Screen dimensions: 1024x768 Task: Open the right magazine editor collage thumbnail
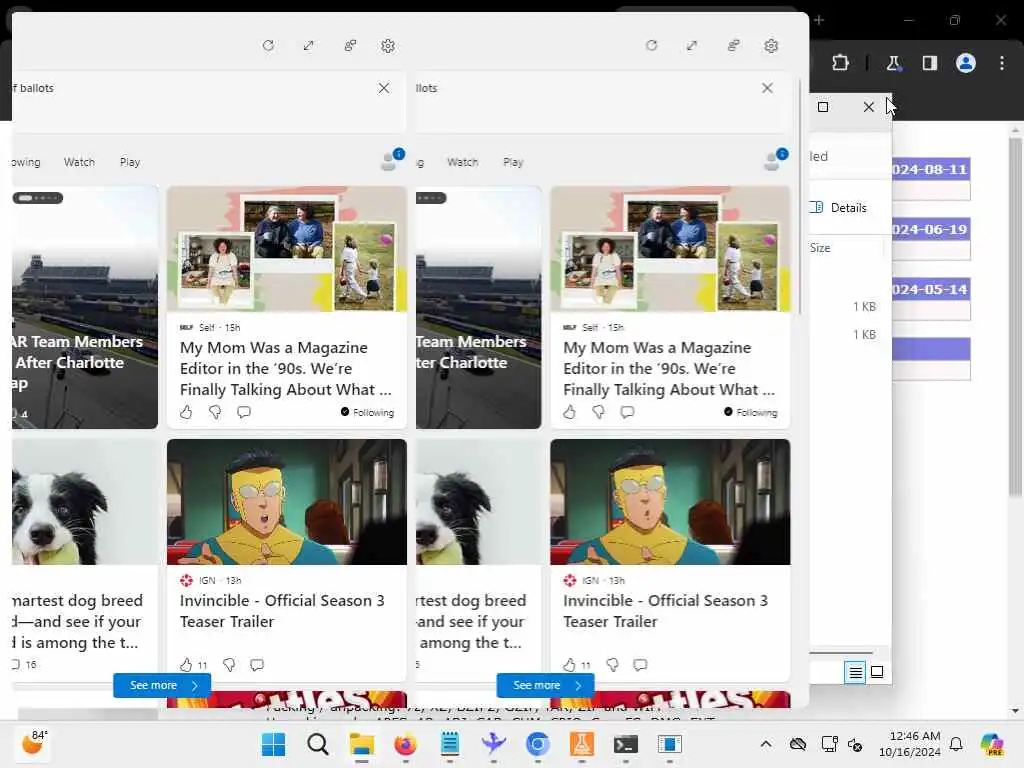(670, 249)
